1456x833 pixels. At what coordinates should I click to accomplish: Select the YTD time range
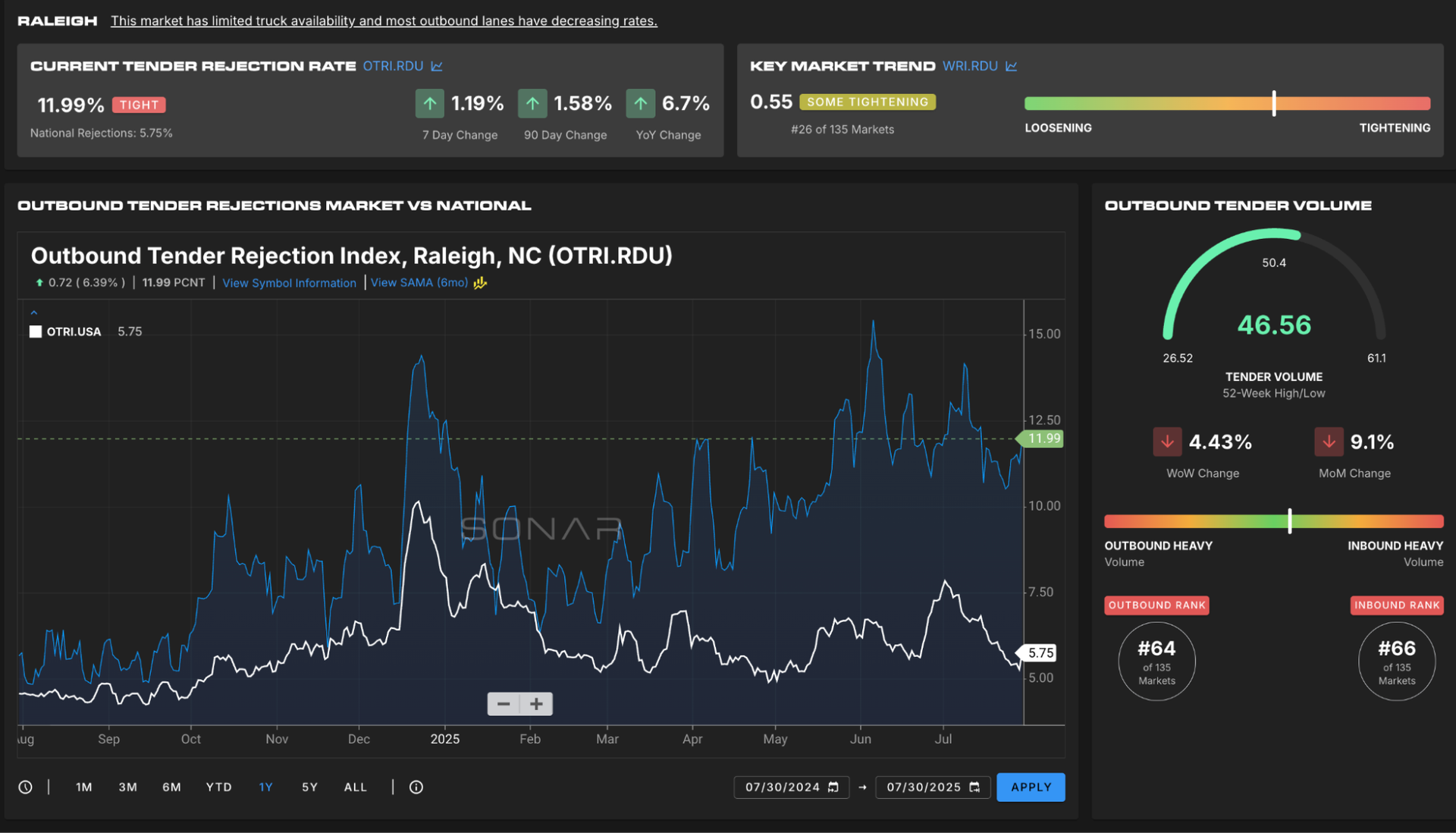[219, 787]
